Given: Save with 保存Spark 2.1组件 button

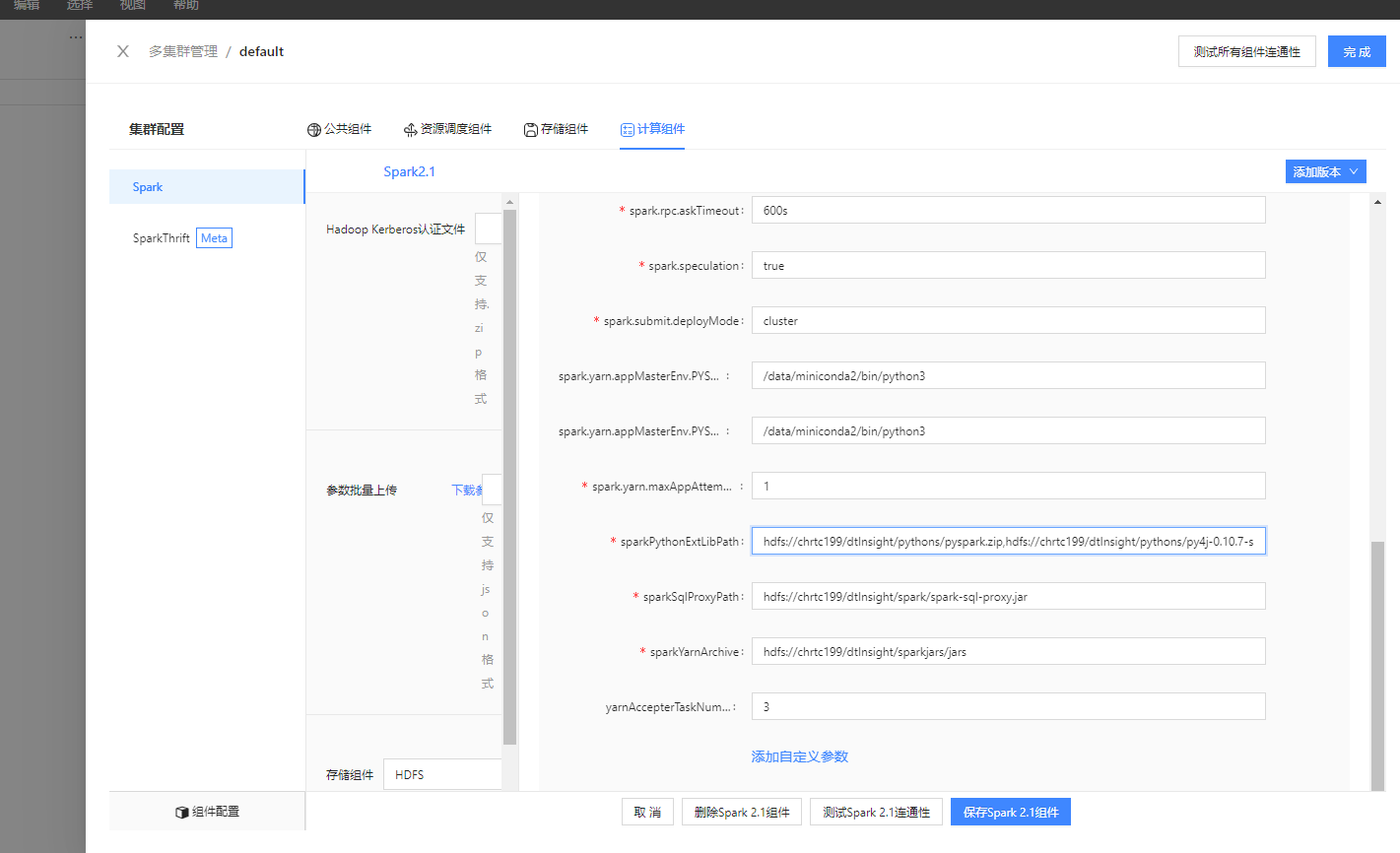Looking at the screenshot, I should (1011, 811).
